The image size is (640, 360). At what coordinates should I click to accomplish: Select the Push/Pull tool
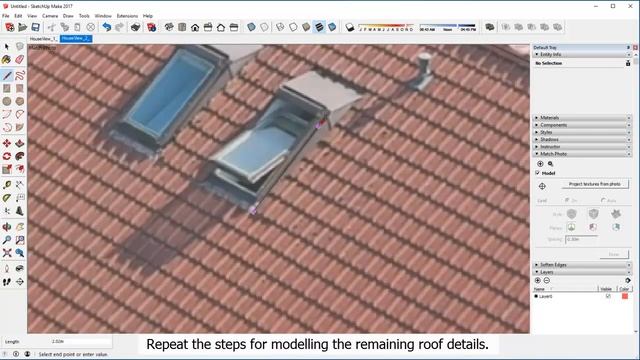coord(20,143)
